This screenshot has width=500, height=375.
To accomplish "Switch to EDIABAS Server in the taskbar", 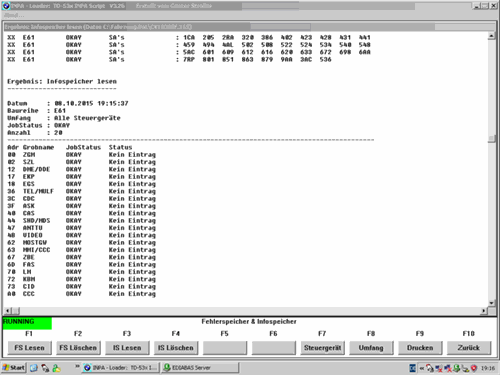I will (x=200, y=368).
